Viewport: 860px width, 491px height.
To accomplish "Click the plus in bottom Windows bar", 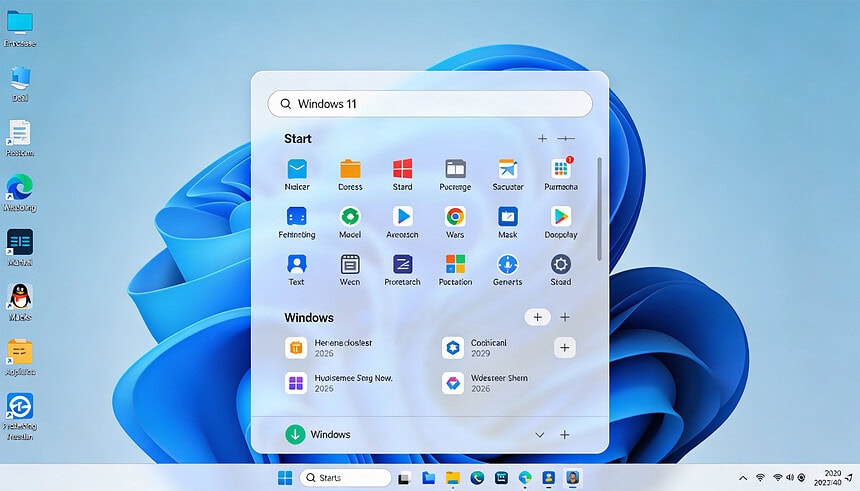I will click(x=564, y=435).
